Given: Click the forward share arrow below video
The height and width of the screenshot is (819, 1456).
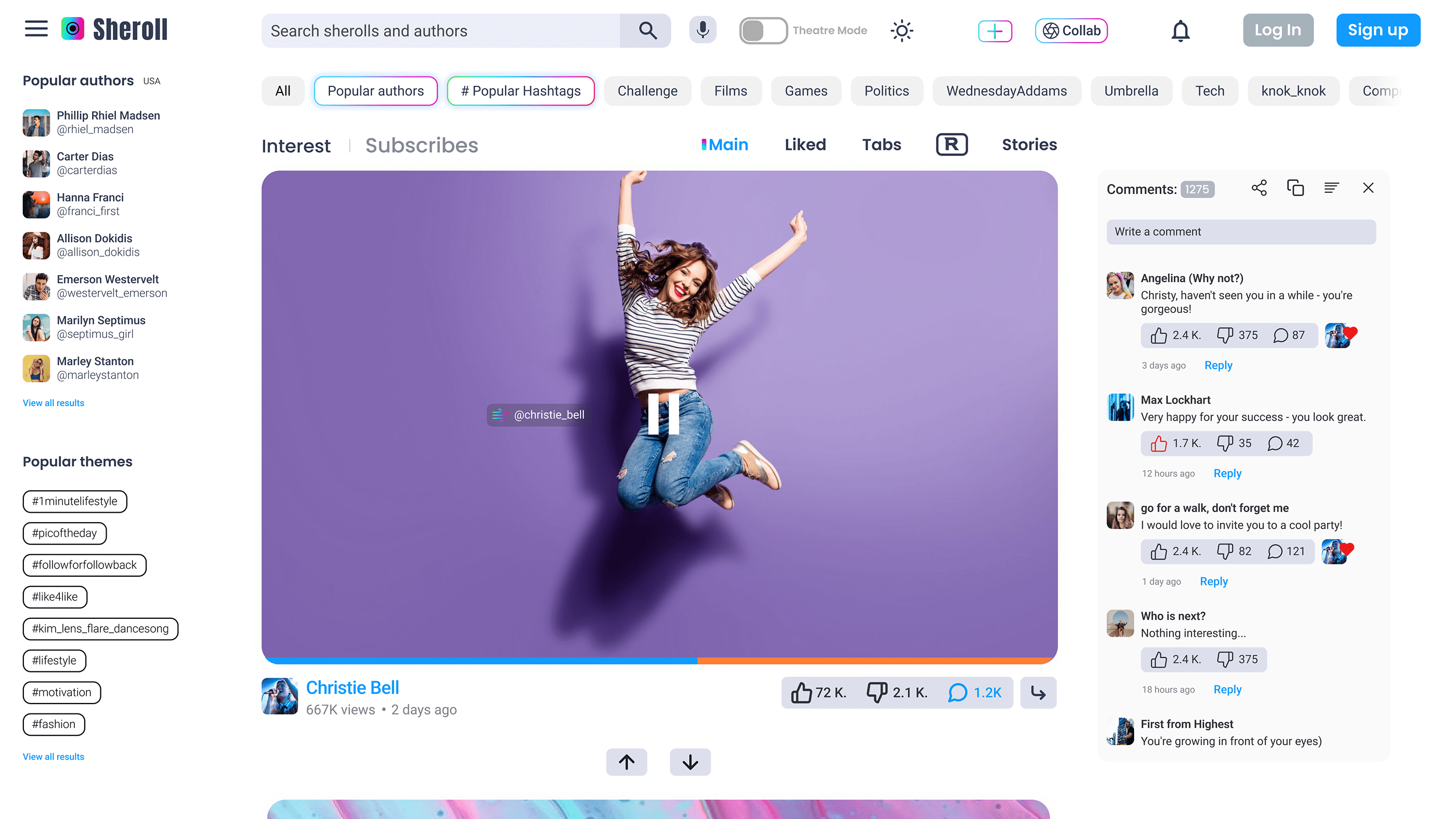Looking at the screenshot, I should tap(1038, 693).
